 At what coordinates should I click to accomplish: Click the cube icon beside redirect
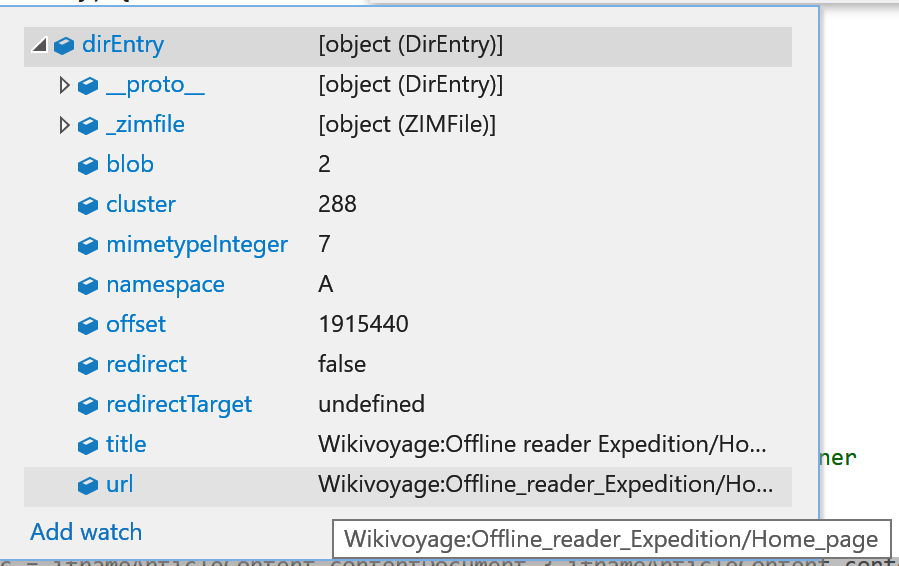[x=88, y=365]
